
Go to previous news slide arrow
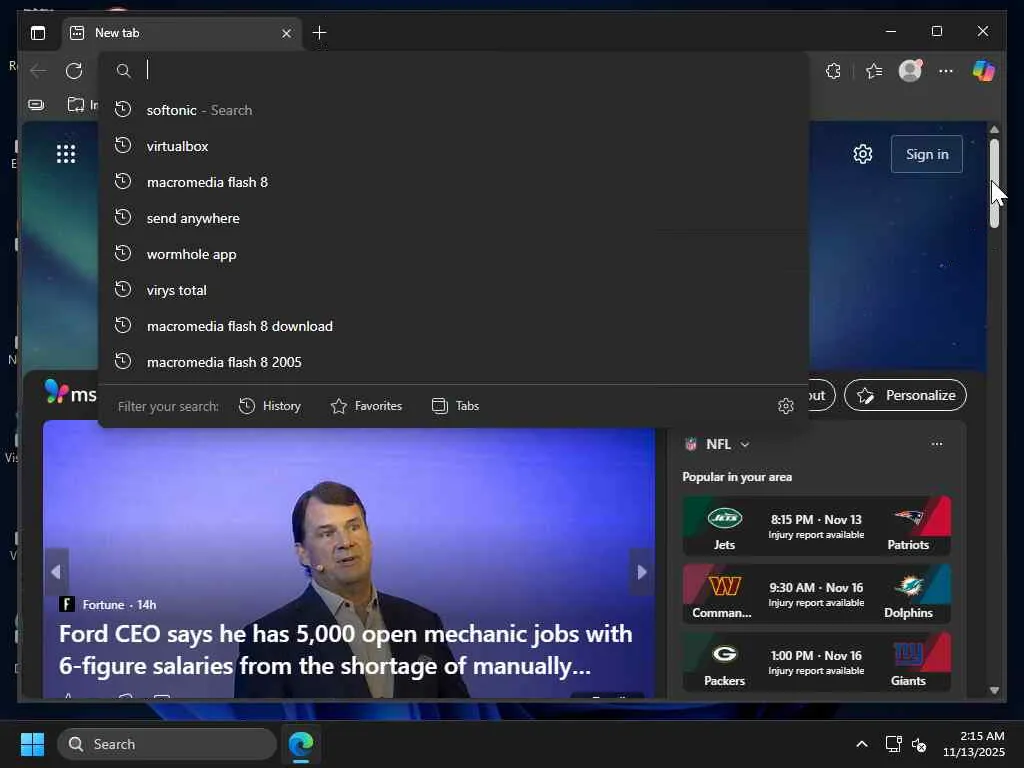pyautogui.click(x=56, y=572)
